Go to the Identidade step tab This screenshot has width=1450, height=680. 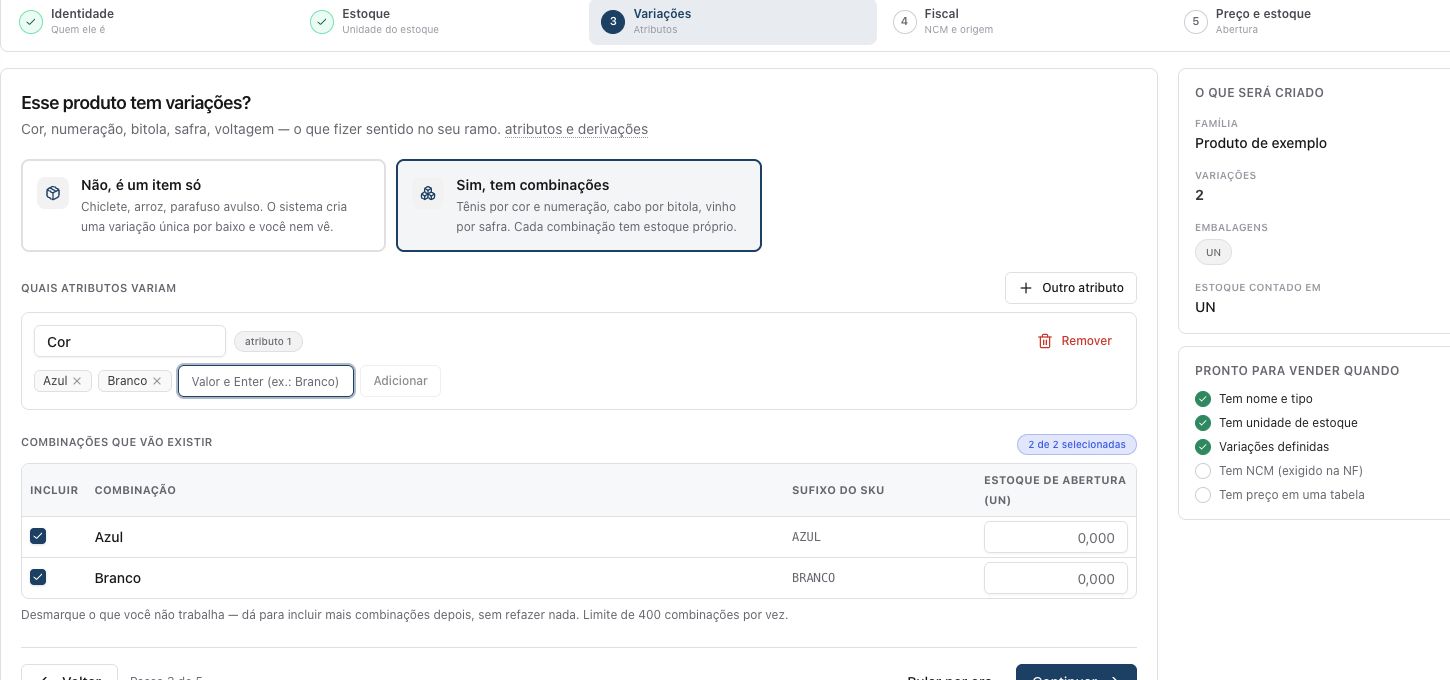(x=150, y=22)
